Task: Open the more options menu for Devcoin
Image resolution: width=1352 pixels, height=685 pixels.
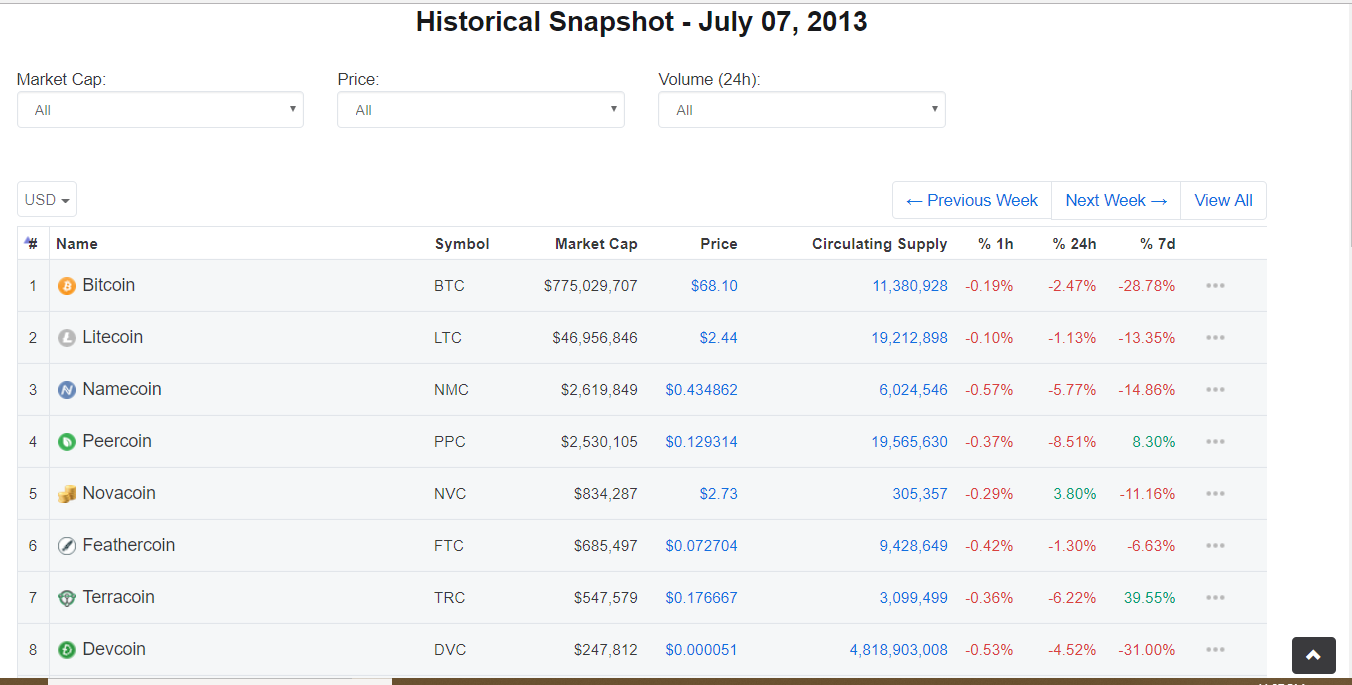Action: tap(1215, 649)
